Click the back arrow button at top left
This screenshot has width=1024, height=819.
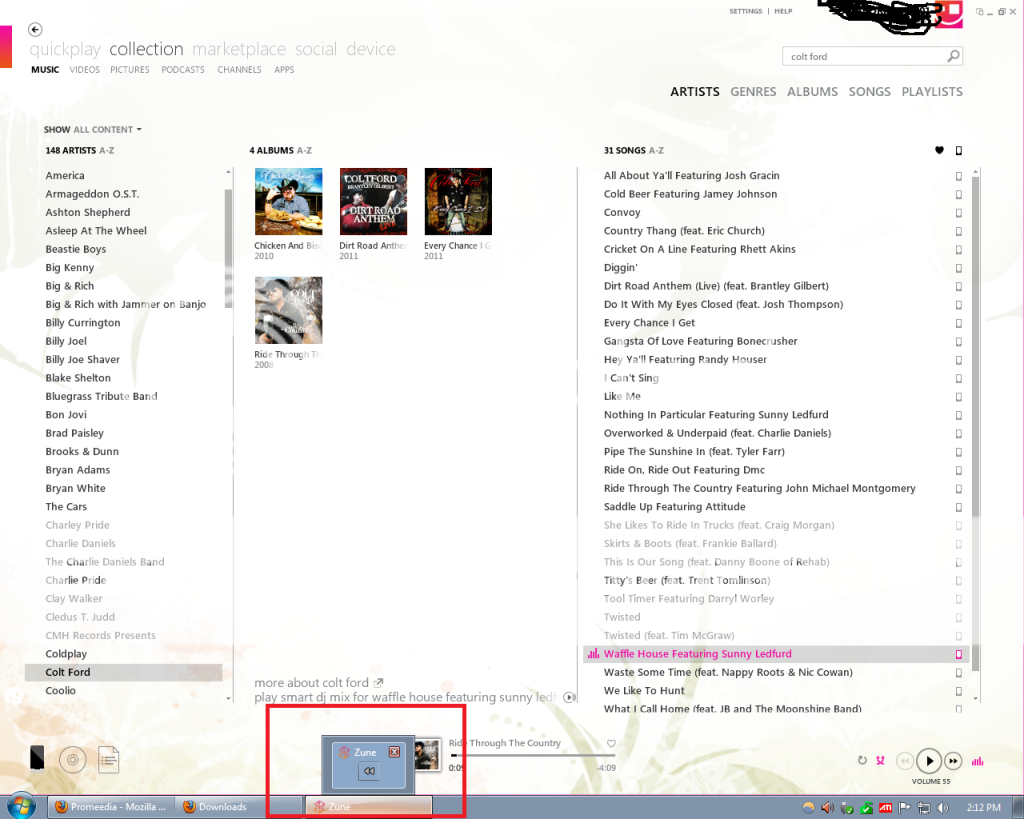click(x=36, y=30)
